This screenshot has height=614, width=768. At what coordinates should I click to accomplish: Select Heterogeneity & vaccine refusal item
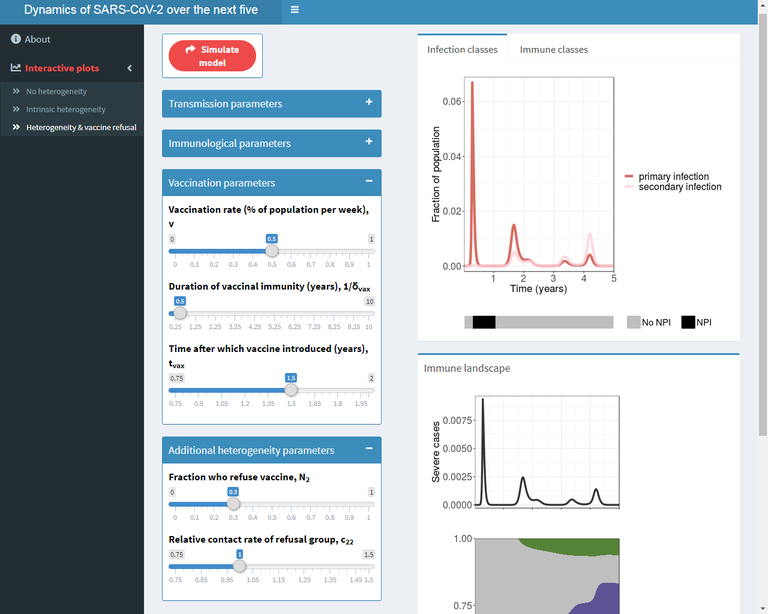(x=81, y=127)
